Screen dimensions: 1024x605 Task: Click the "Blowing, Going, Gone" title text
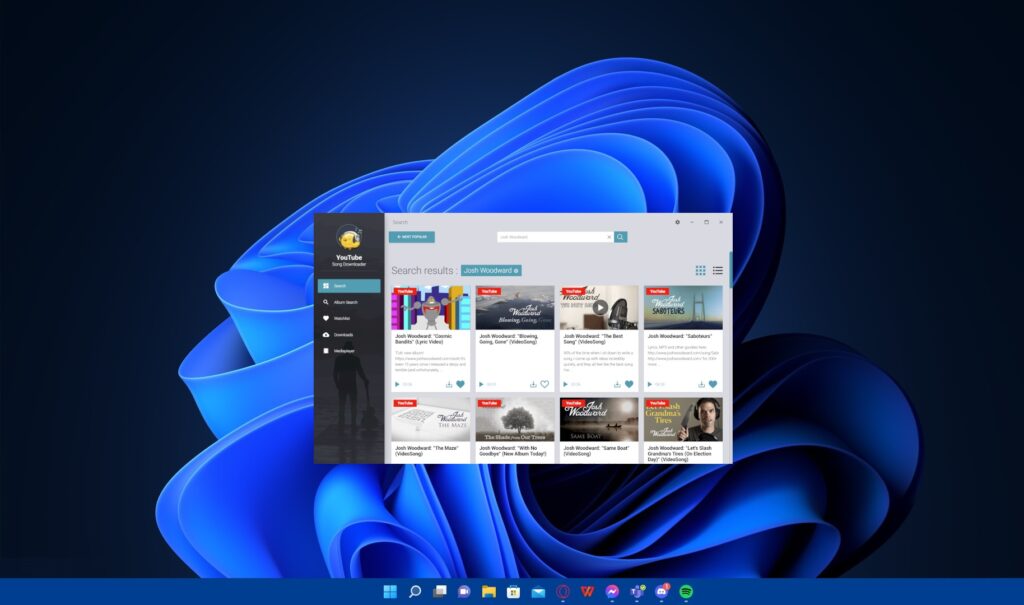pos(509,339)
